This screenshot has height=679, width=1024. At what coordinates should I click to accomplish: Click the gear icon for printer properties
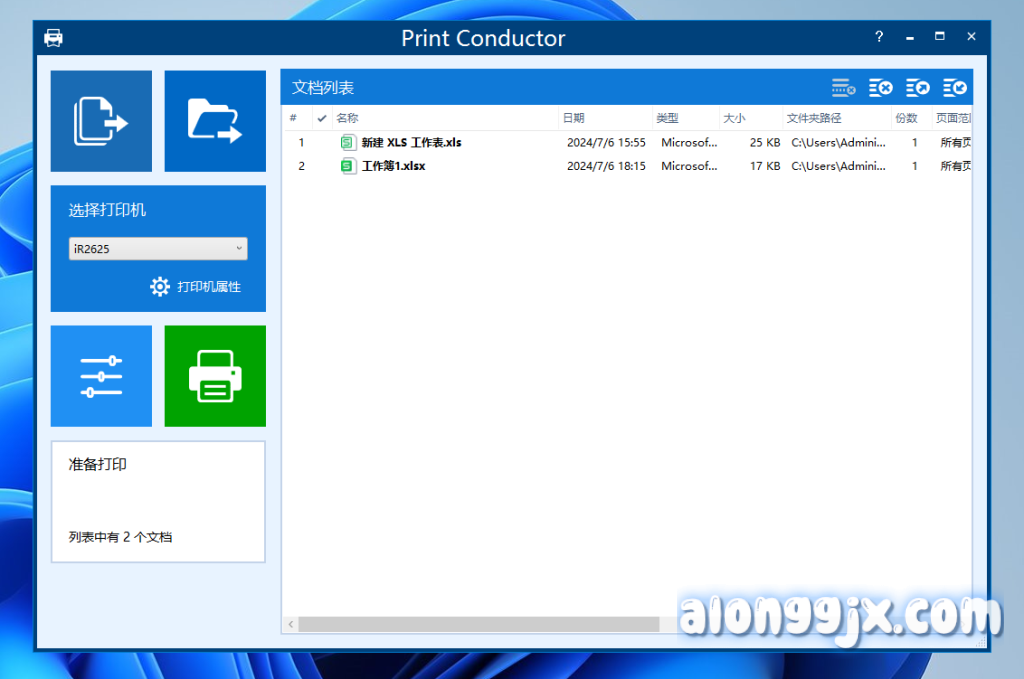pos(160,287)
